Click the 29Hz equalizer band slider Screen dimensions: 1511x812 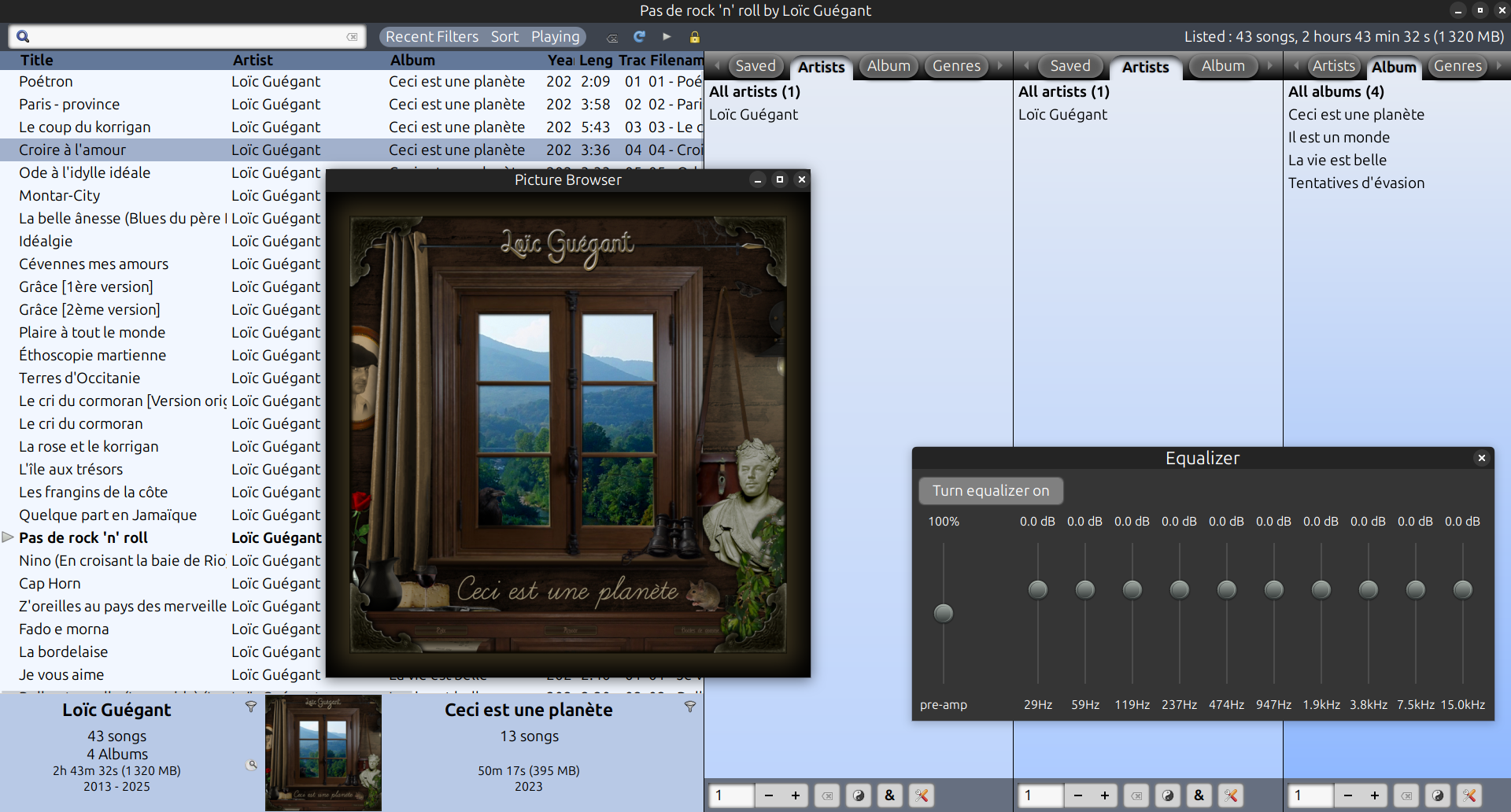[1038, 589]
